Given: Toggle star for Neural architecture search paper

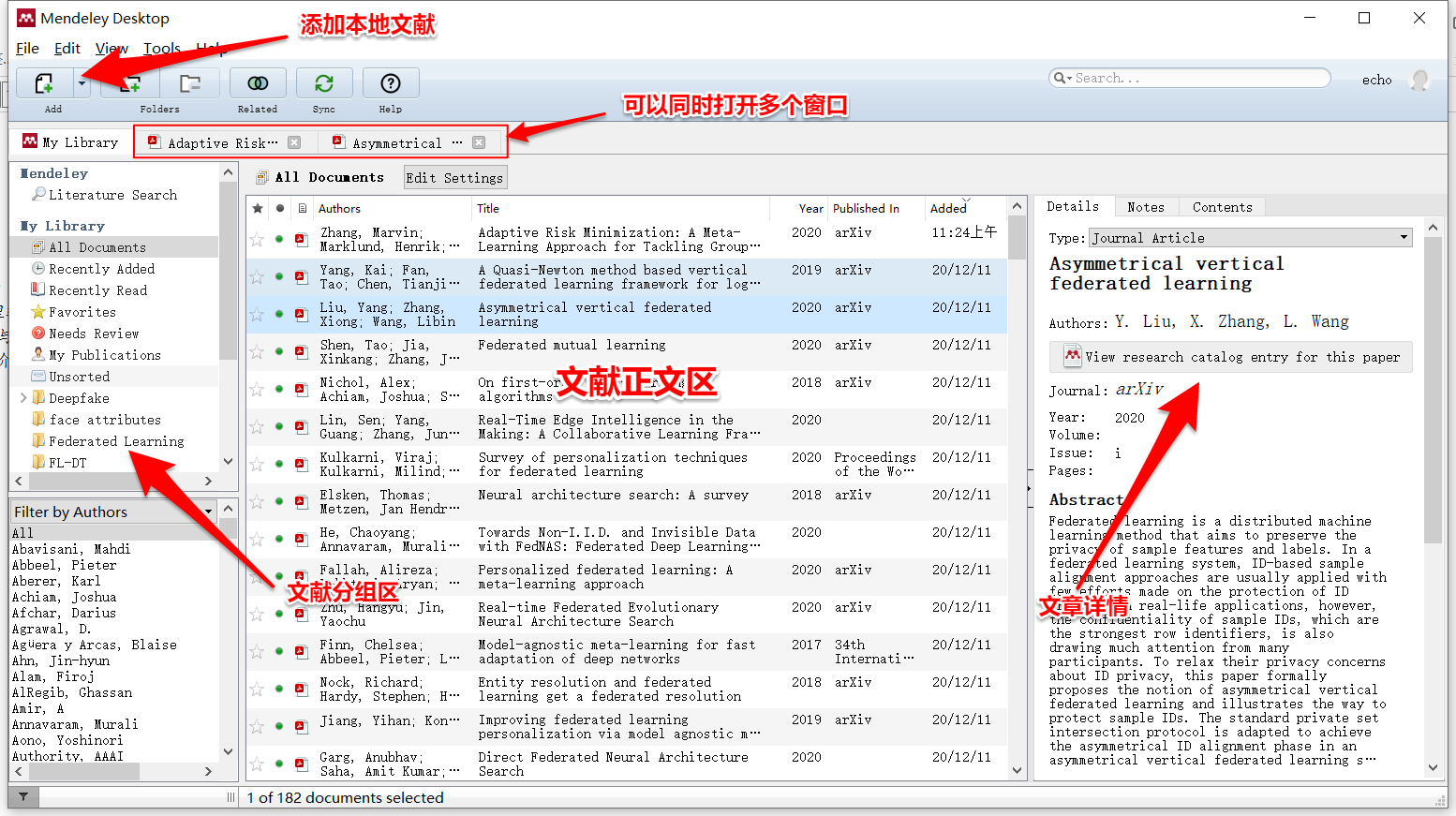Looking at the screenshot, I should [x=257, y=501].
